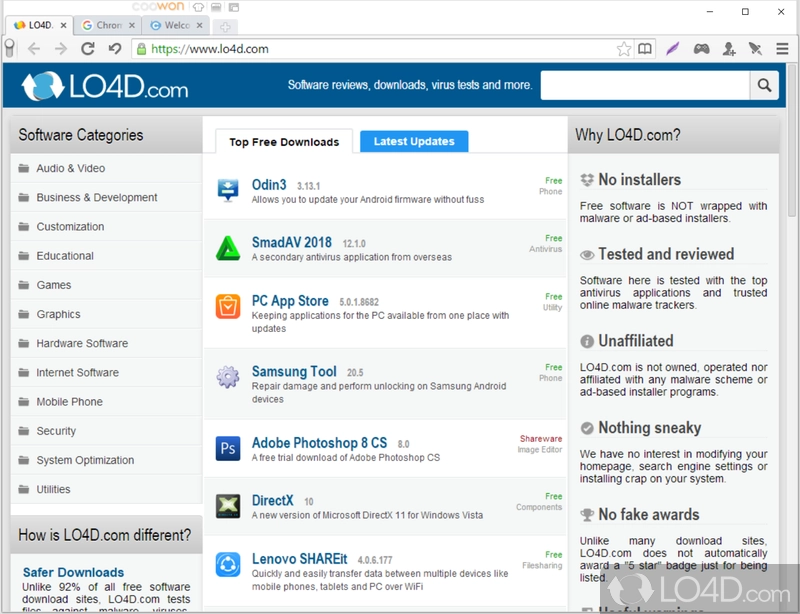Click the DirectX X icon
Image resolution: width=800 pixels, height=614 pixels.
coord(228,506)
